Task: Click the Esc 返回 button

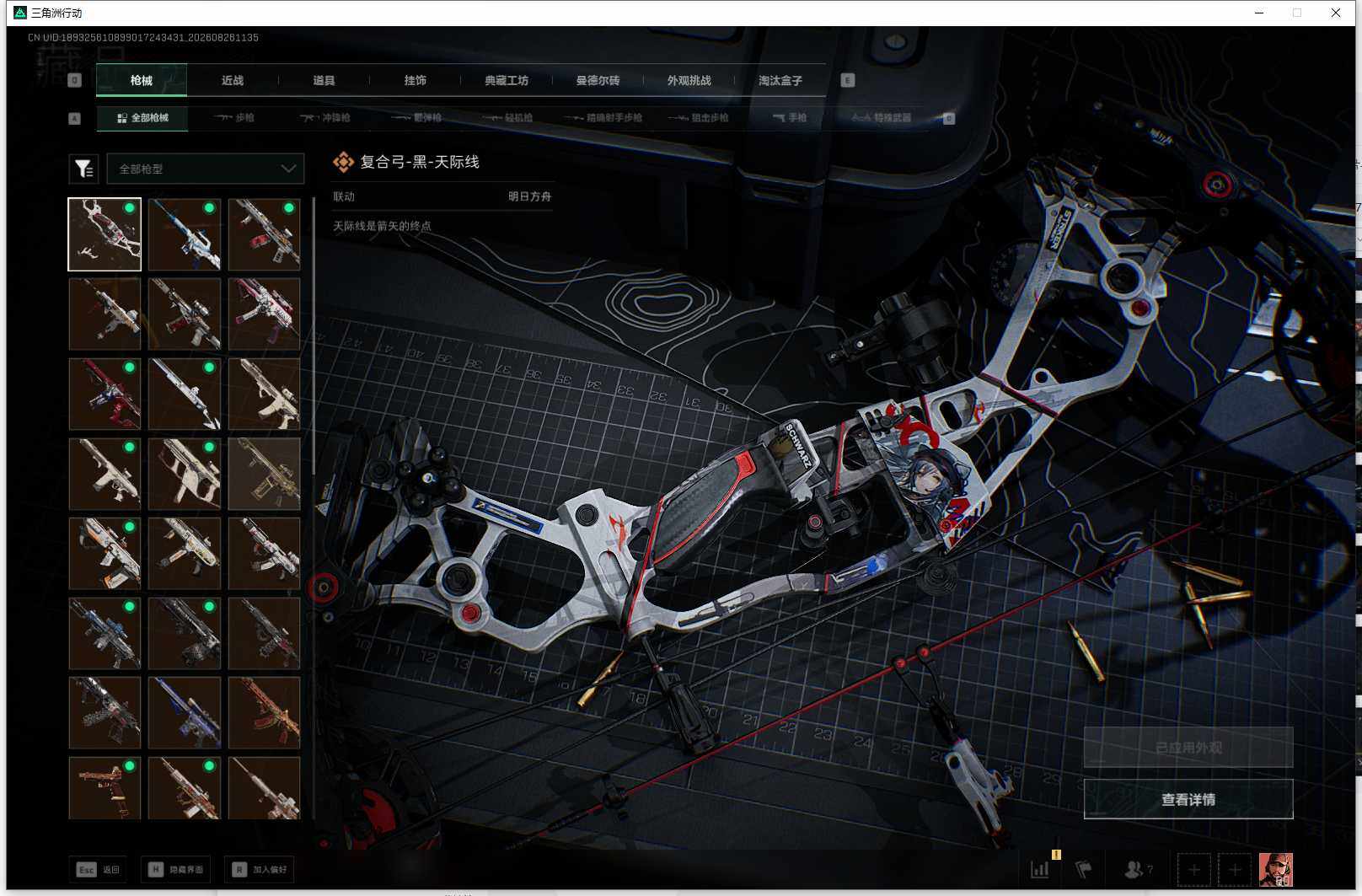Action: pyautogui.click(x=98, y=869)
